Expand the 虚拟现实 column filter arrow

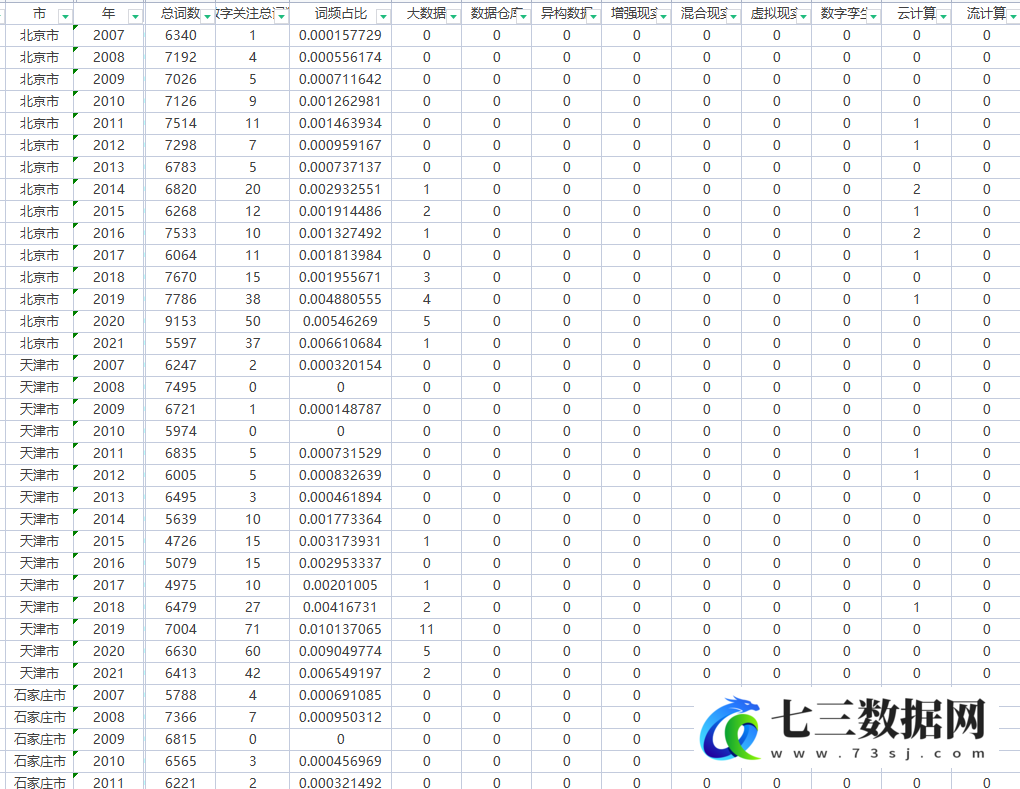click(803, 16)
